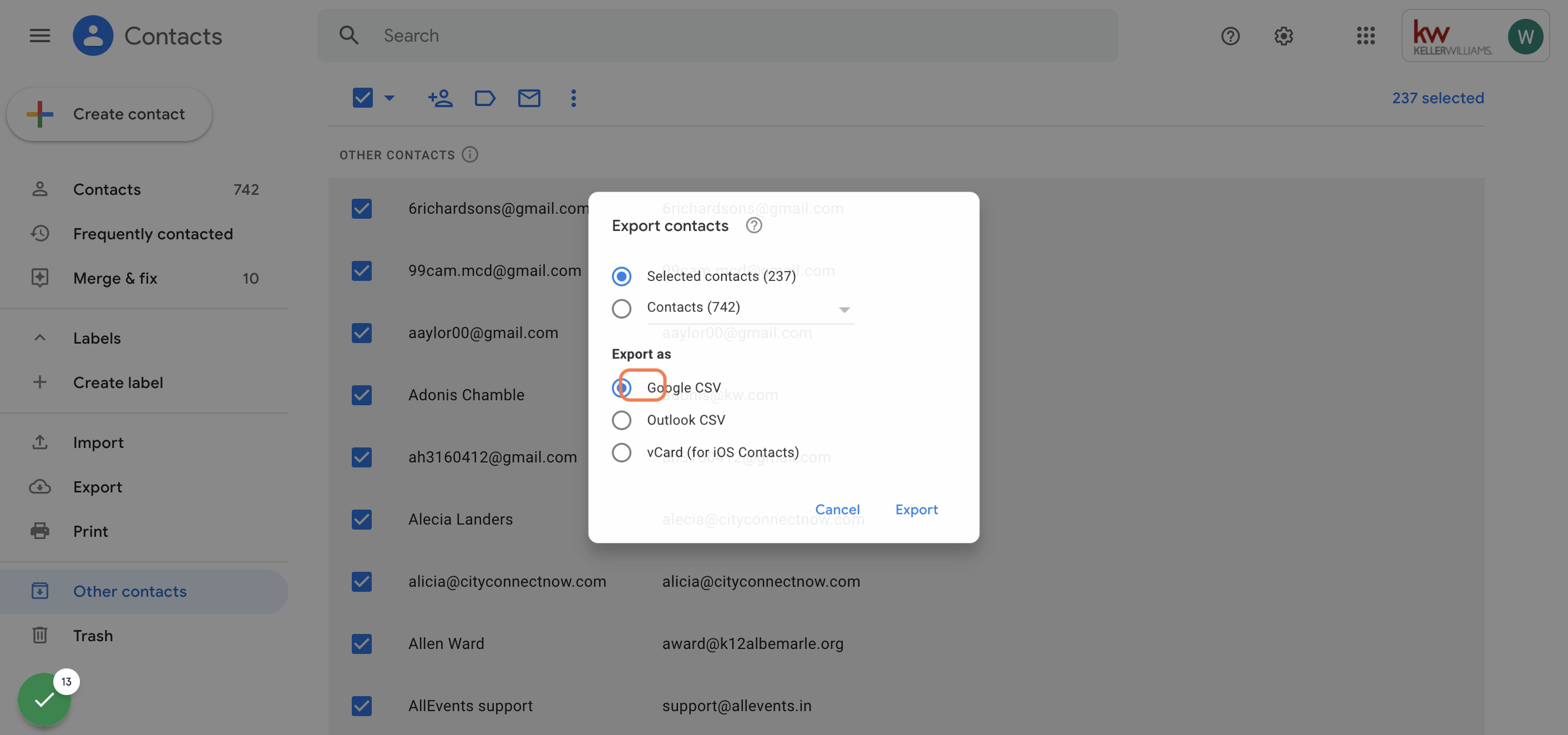This screenshot has width=1568, height=735.
Task: Click the Create contact button
Action: [x=109, y=114]
